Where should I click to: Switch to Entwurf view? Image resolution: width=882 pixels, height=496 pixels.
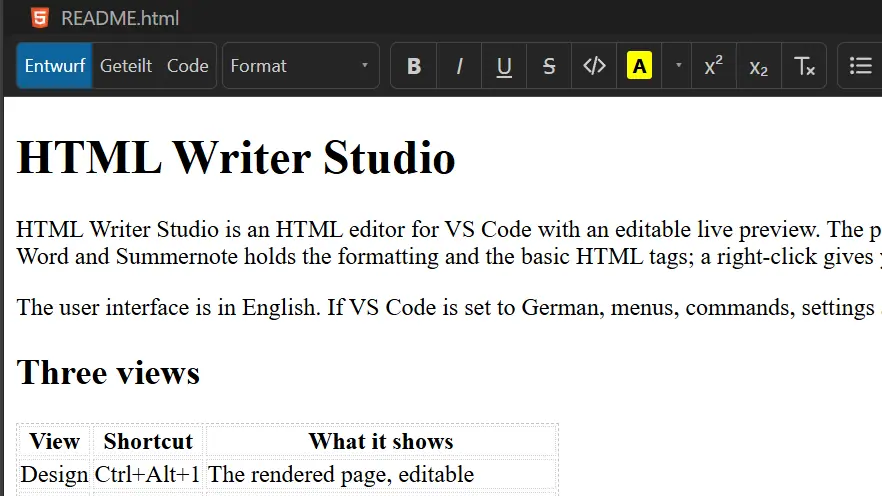55,66
